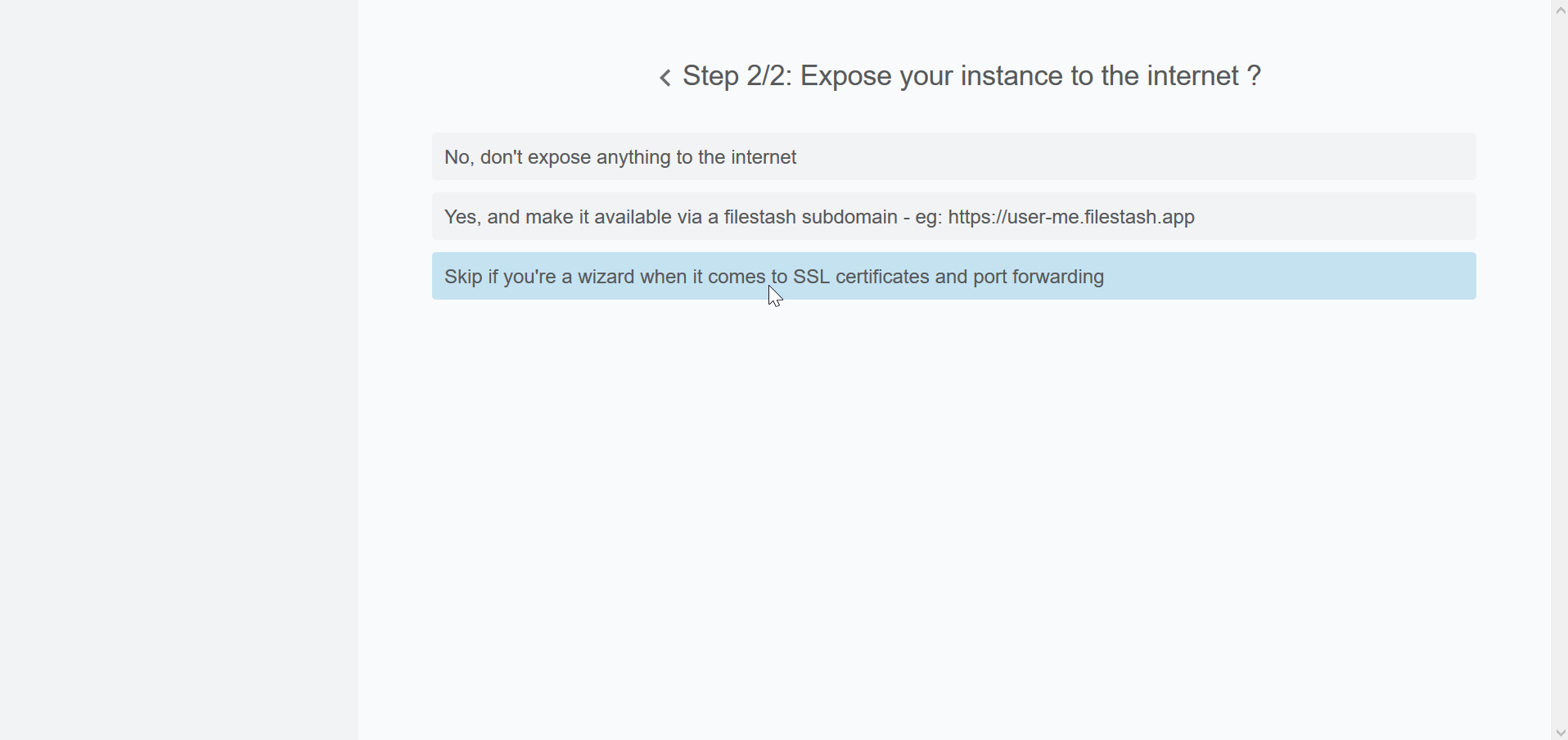Return to the previous setup step
1568x740 pixels.
[665, 78]
